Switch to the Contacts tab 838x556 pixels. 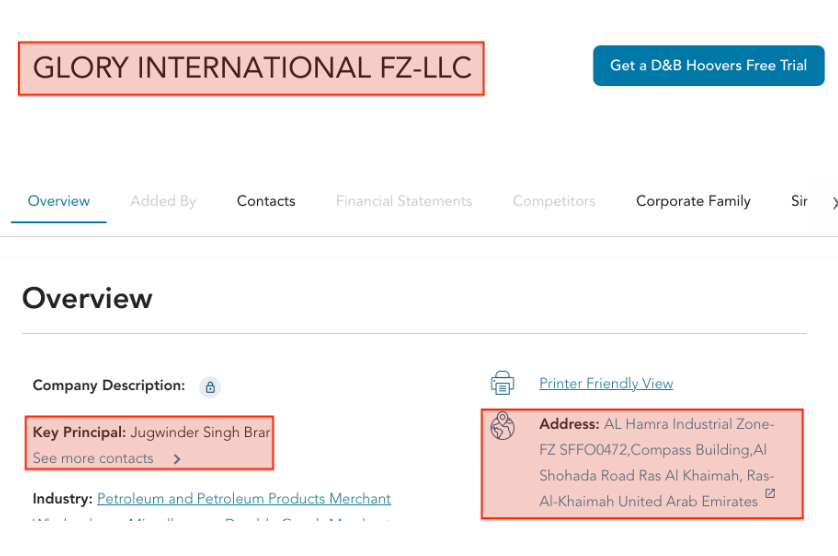[x=266, y=201]
